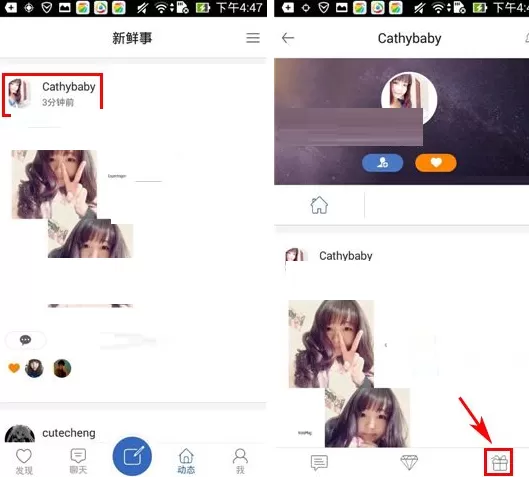The width and height of the screenshot is (529, 477).
Task: Switch to the 发现 tab
Action: coord(24,461)
